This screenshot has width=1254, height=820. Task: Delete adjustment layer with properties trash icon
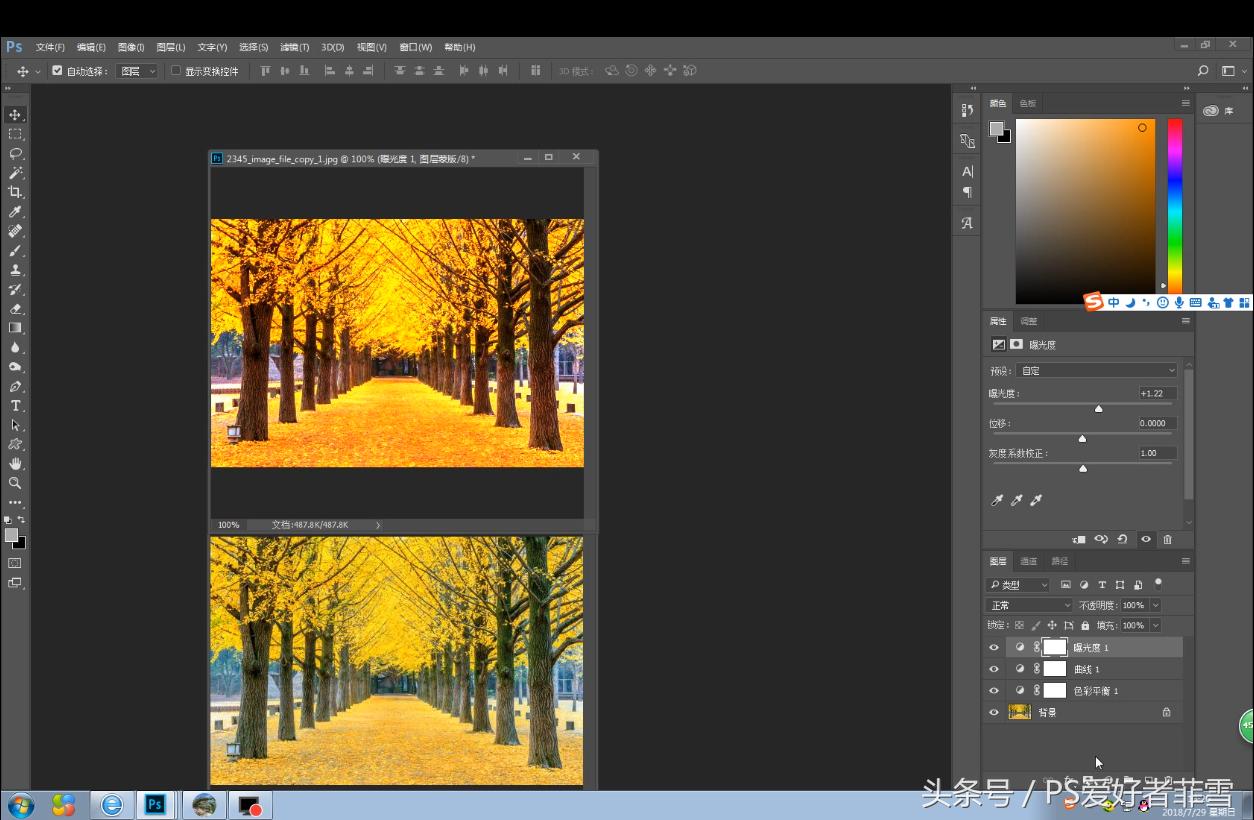(1167, 539)
